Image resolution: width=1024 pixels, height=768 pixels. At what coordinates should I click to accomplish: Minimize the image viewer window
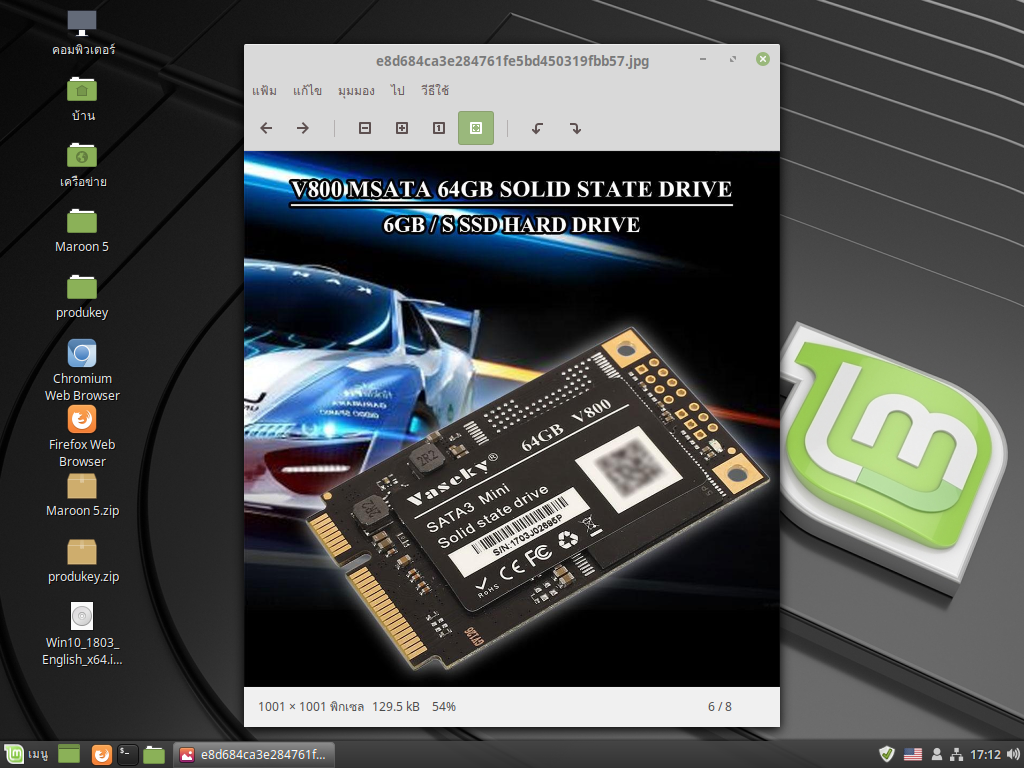pos(703,59)
